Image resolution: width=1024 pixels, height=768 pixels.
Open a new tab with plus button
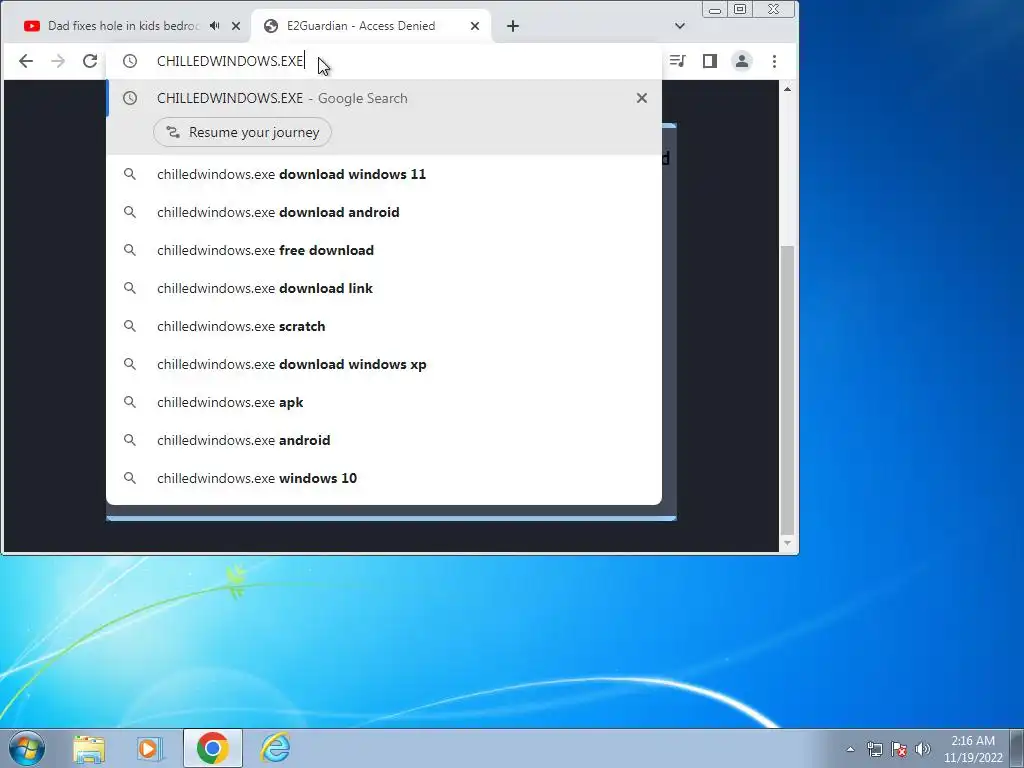(x=513, y=26)
